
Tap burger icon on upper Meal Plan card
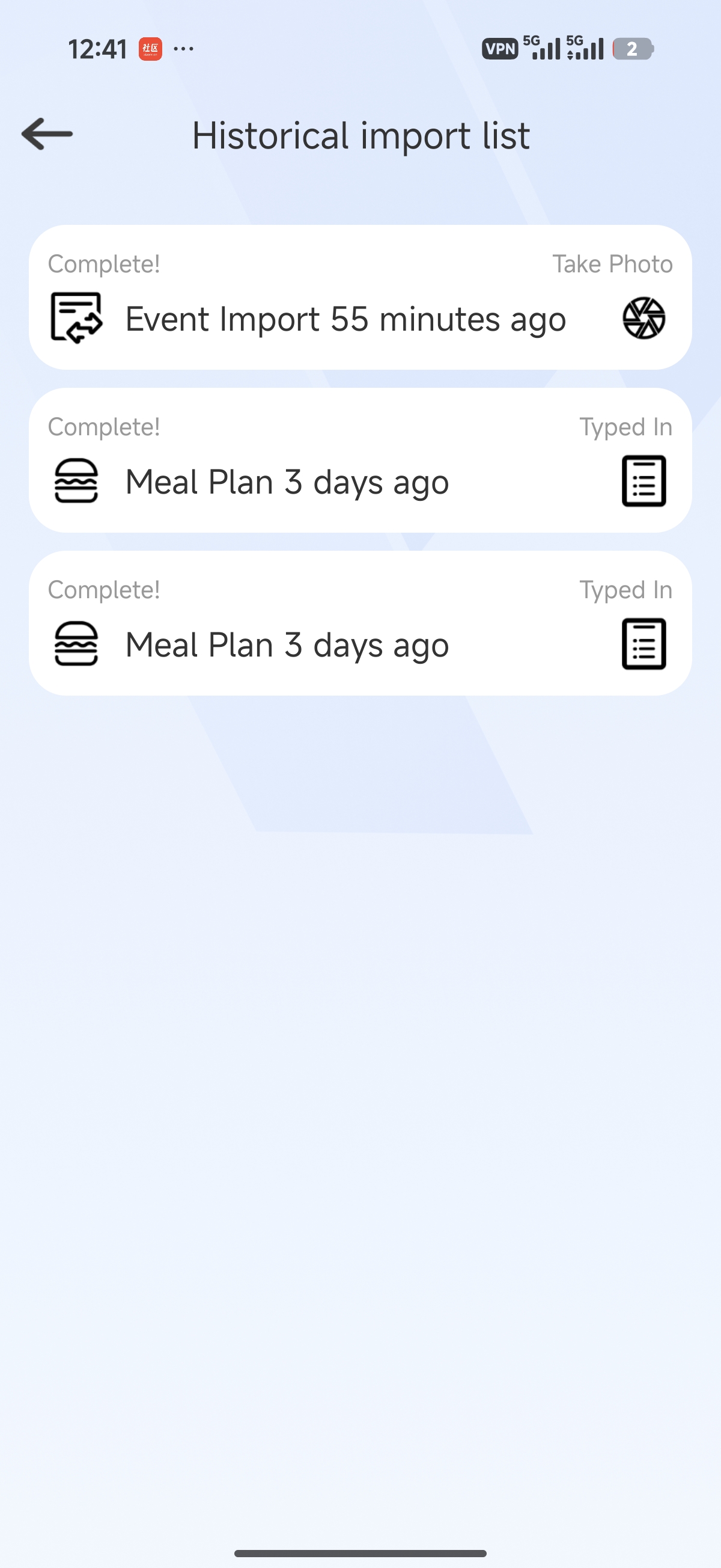tap(76, 481)
